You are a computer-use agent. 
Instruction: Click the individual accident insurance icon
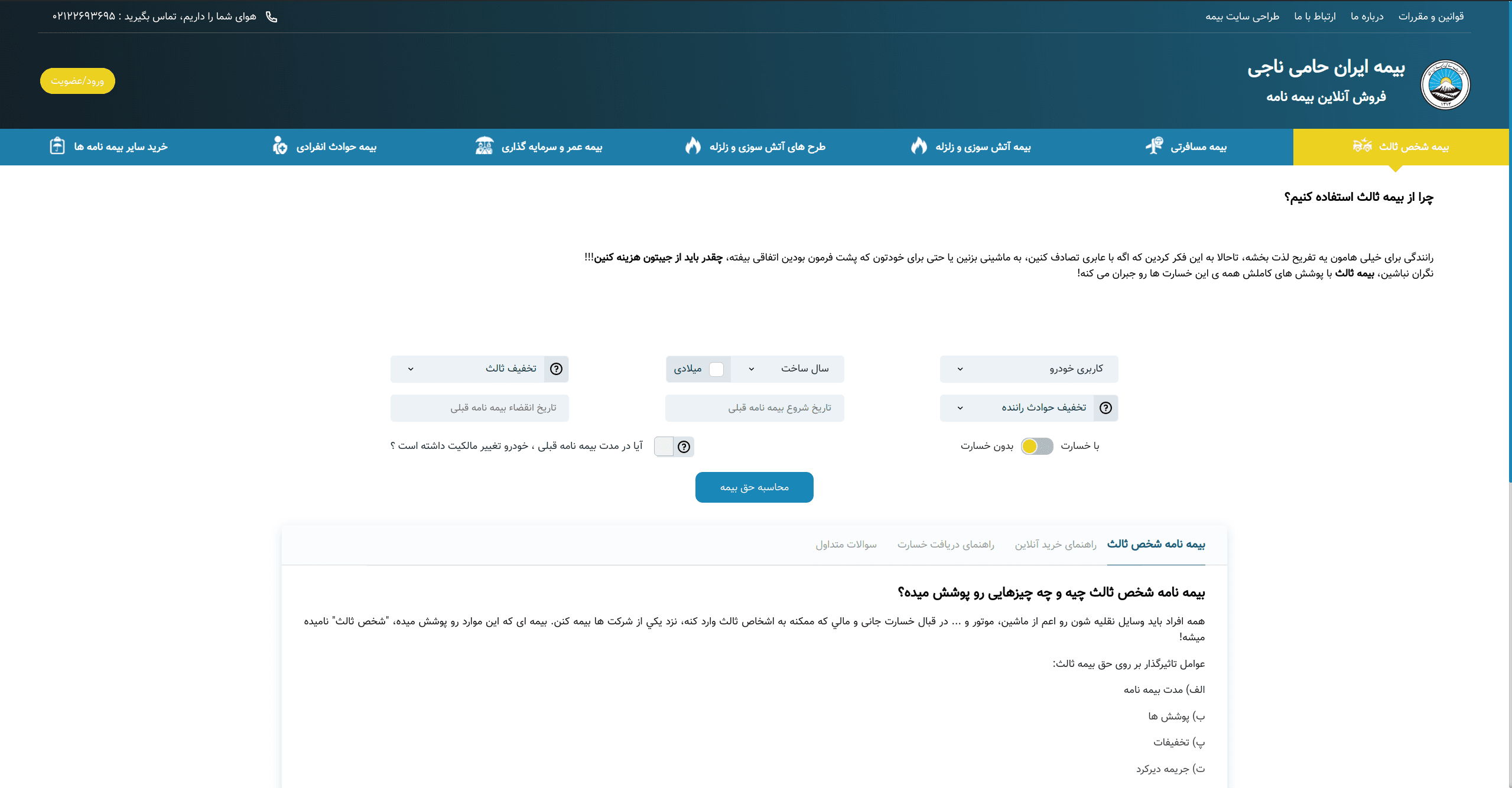click(279, 145)
